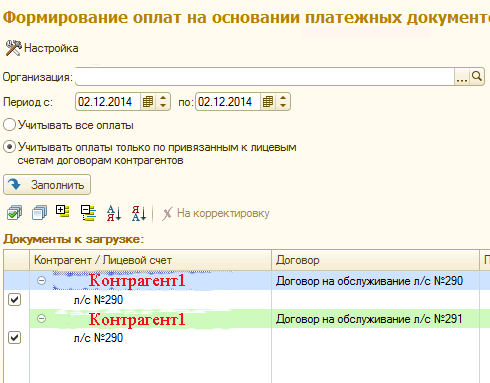Open the search magnifier in Организация field

(477, 77)
